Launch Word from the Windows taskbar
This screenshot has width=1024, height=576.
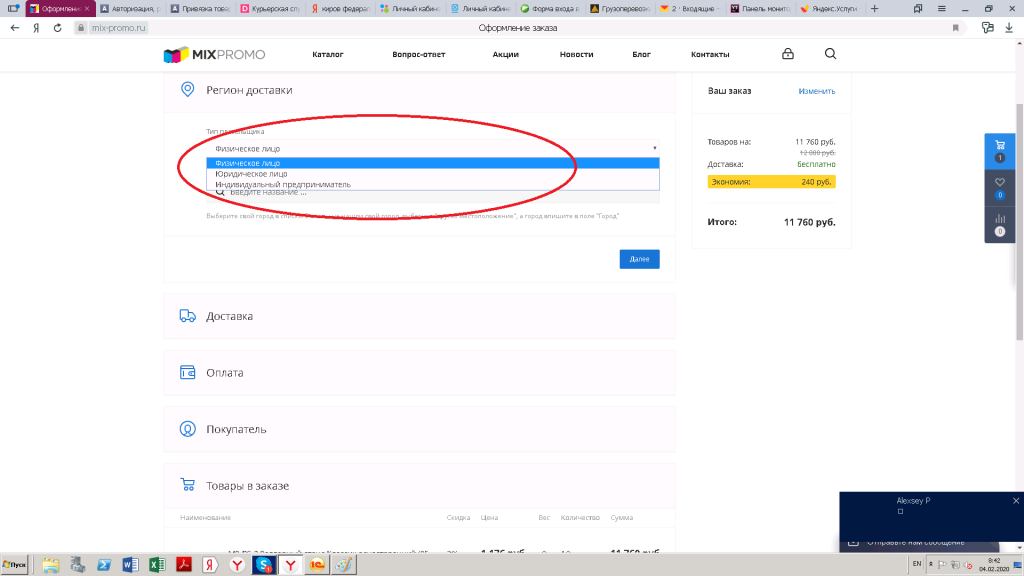tap(129, 565)
